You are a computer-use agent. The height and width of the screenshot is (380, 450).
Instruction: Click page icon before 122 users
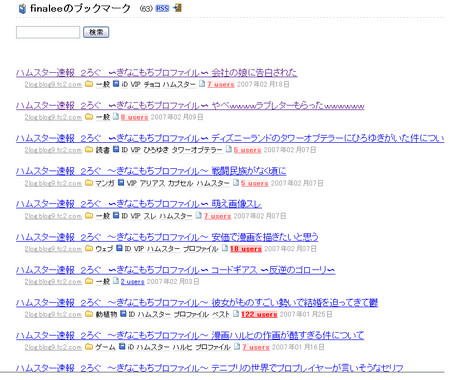coord(236,314)
